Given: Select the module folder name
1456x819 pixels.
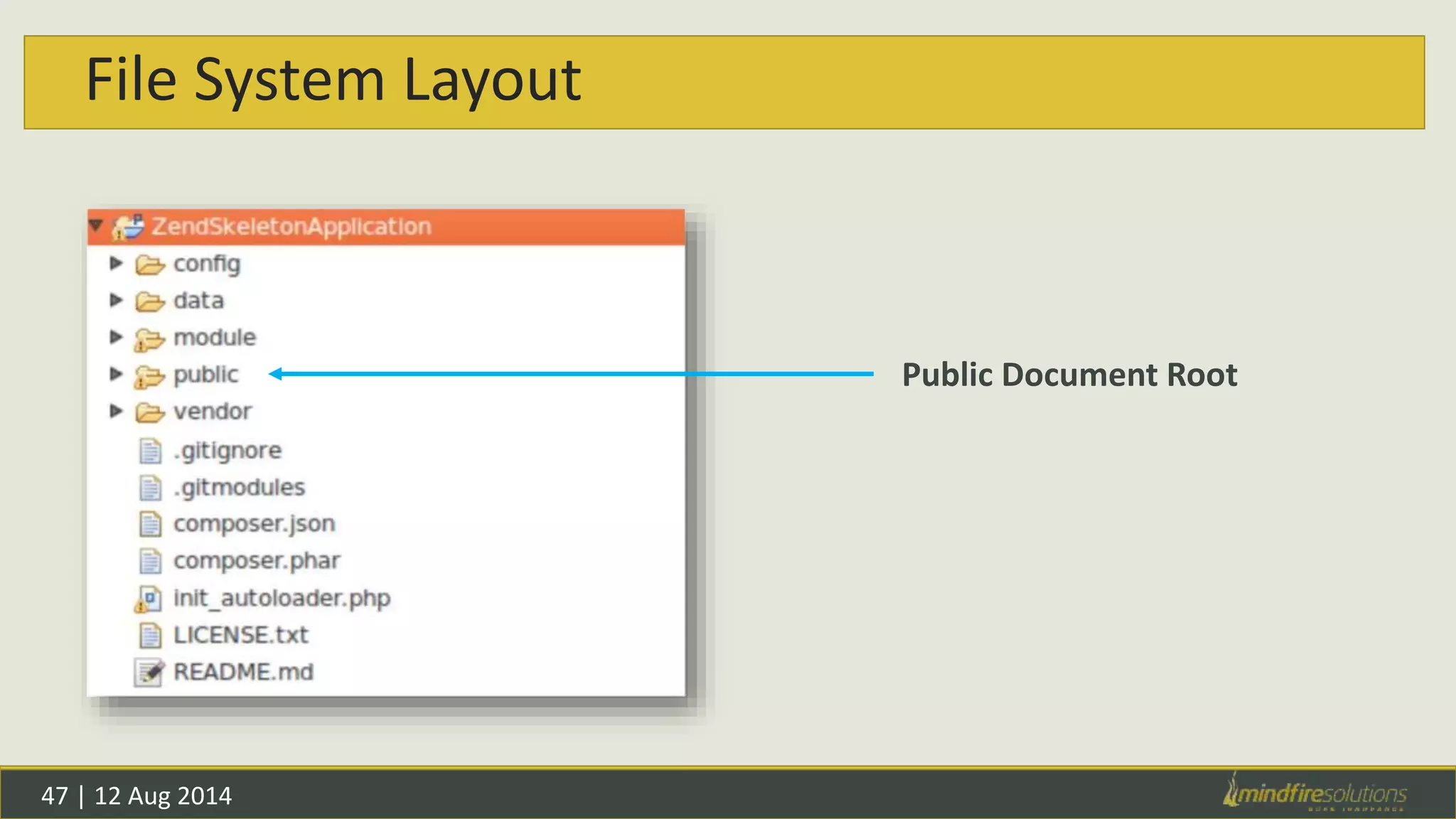Looking at the screenshot, I should (215, 338).
